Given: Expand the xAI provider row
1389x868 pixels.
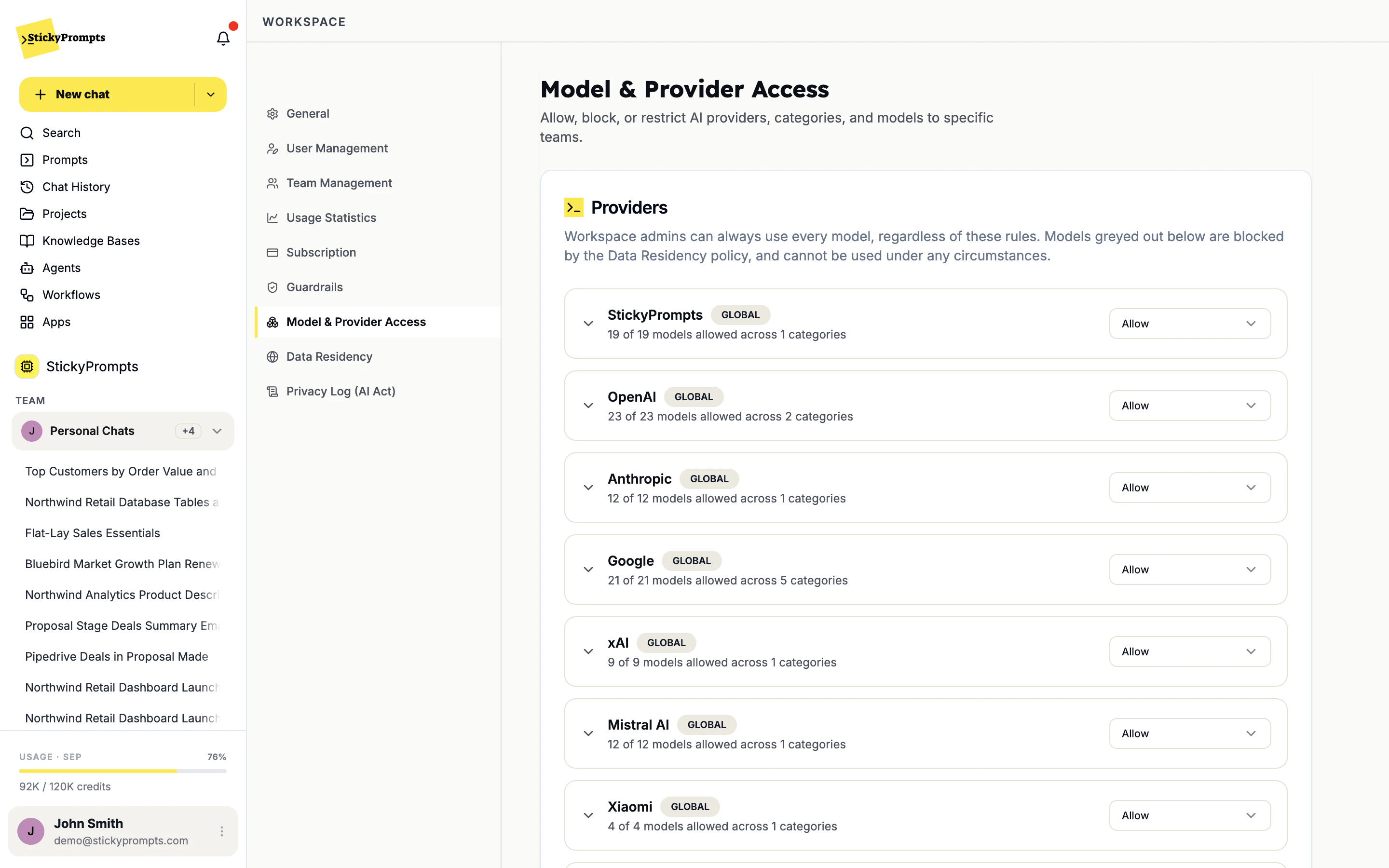Looking at the screenshot, I should [588, 651].
